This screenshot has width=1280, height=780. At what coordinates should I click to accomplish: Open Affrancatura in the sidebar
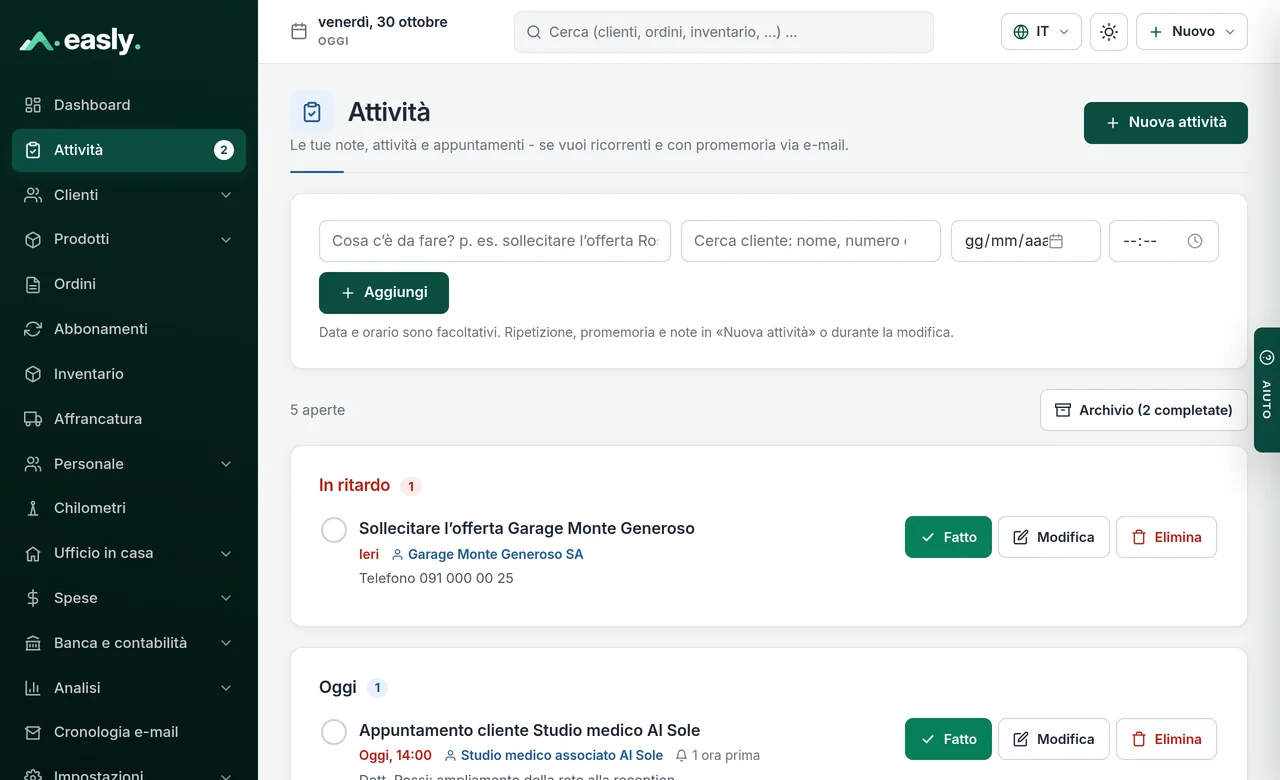[129, 419]
